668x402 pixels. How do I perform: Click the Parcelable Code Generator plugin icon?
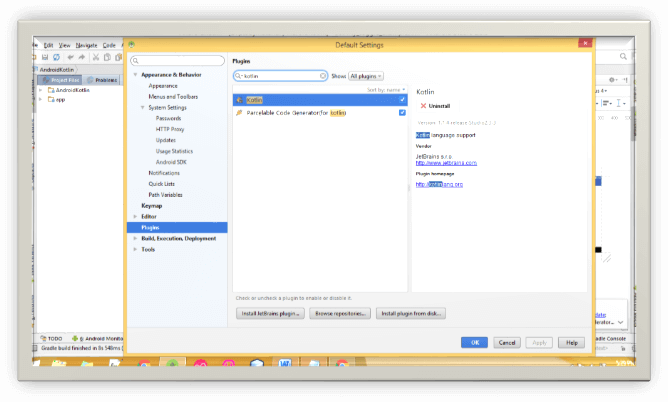click(x=239, y=113)
